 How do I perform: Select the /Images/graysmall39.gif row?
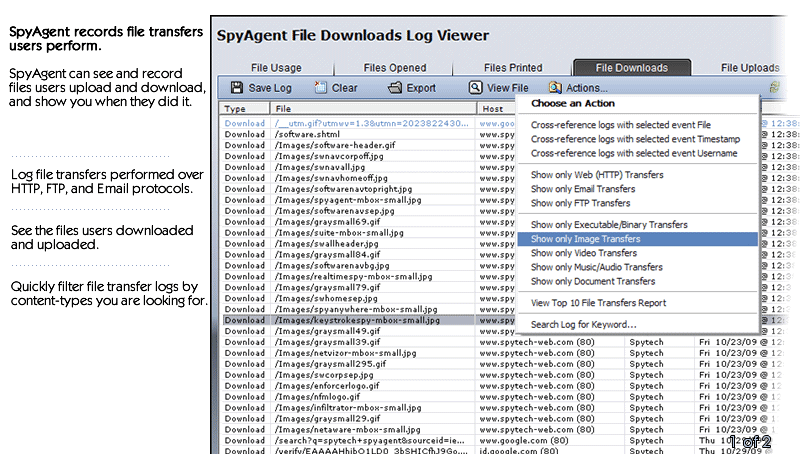click(x=503, y=342)
